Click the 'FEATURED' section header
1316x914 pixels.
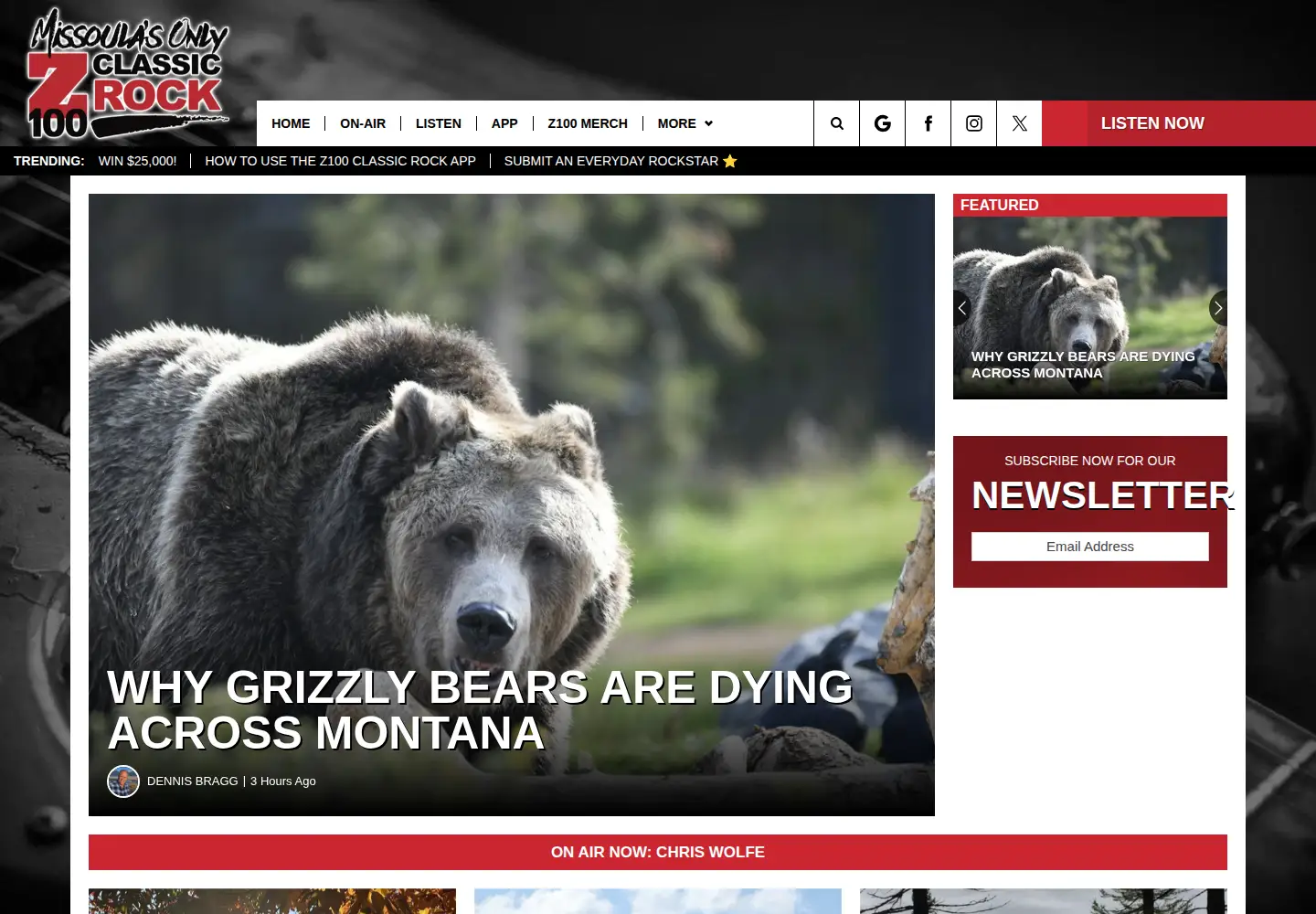click(x=1000, y=205)
